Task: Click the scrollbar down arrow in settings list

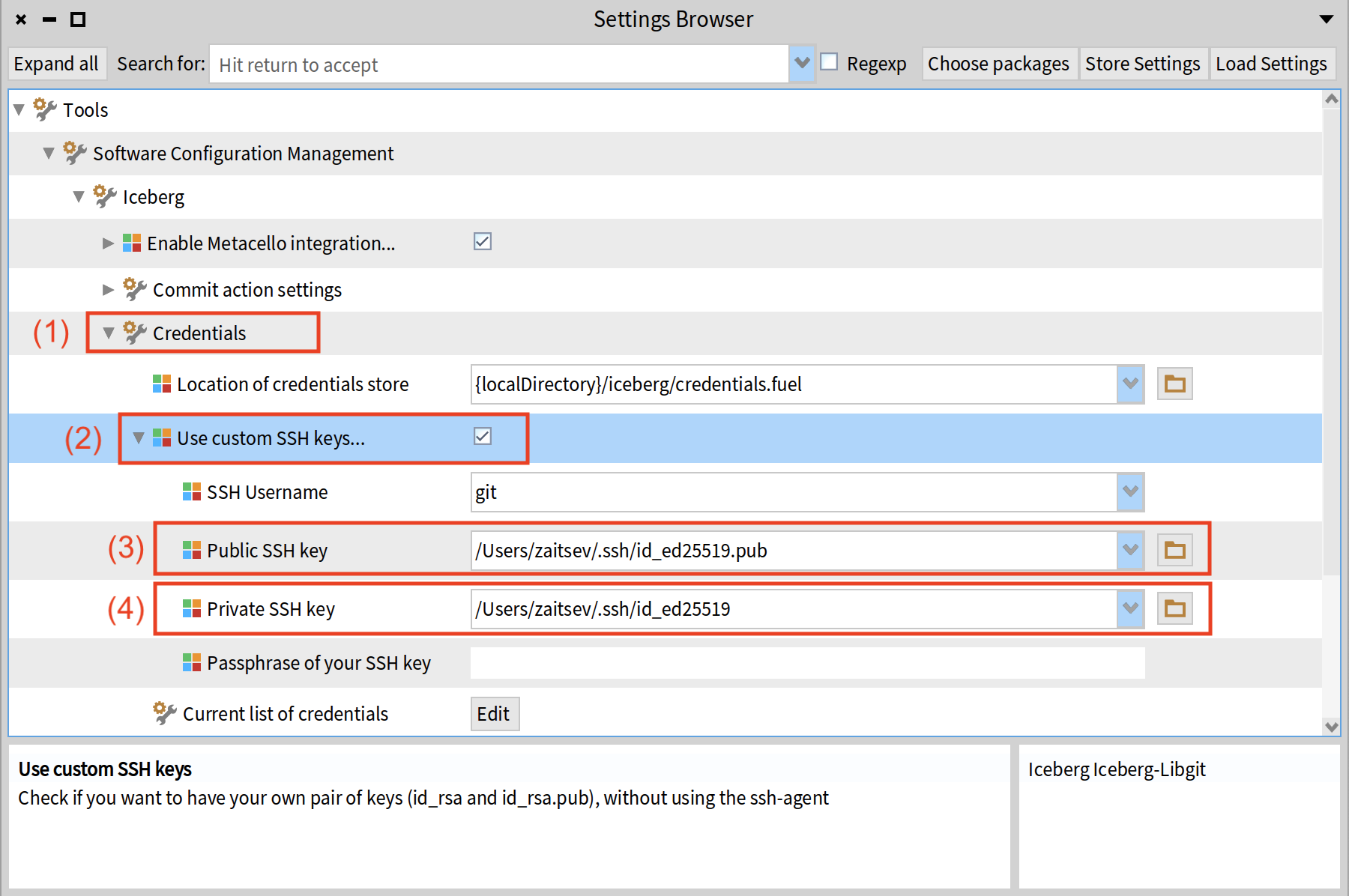Action: point(1331,726)
